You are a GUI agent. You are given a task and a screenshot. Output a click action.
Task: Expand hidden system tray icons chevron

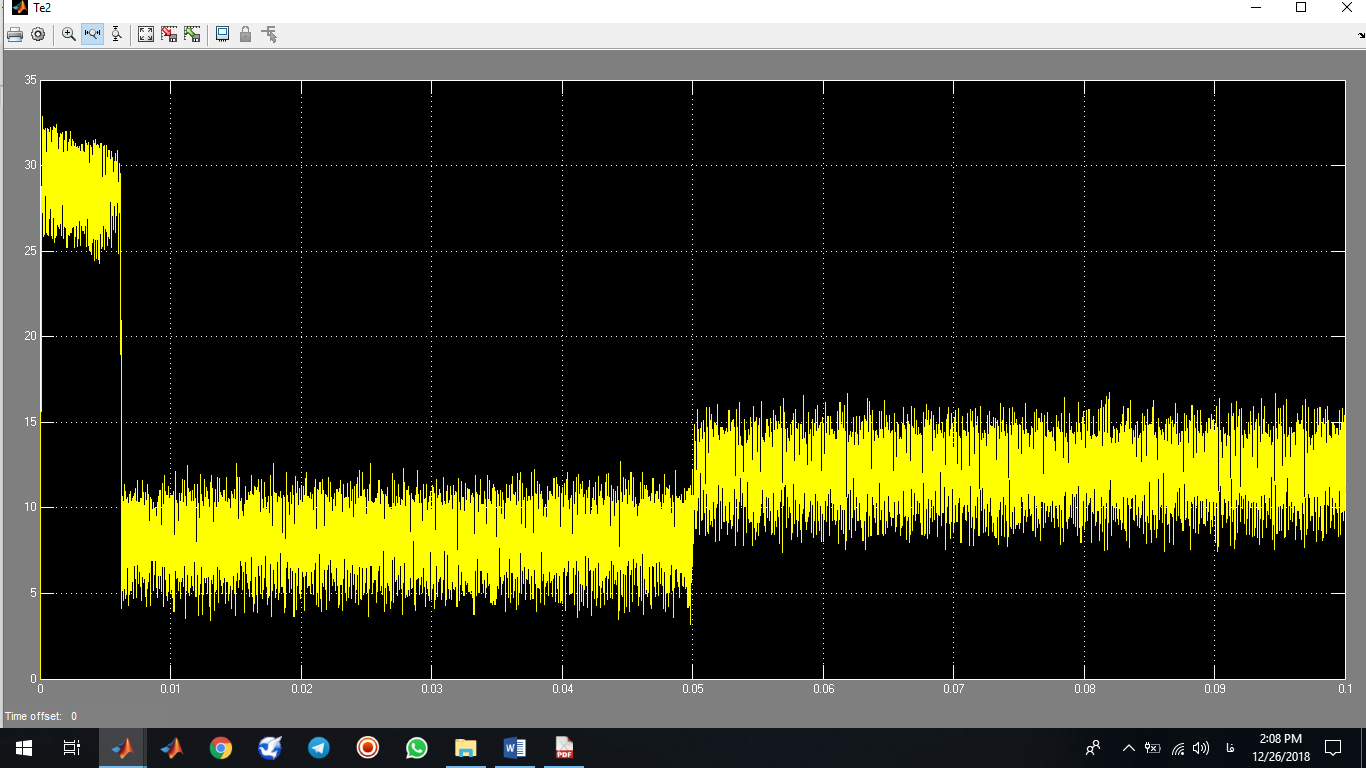[x=1129, y=748]
